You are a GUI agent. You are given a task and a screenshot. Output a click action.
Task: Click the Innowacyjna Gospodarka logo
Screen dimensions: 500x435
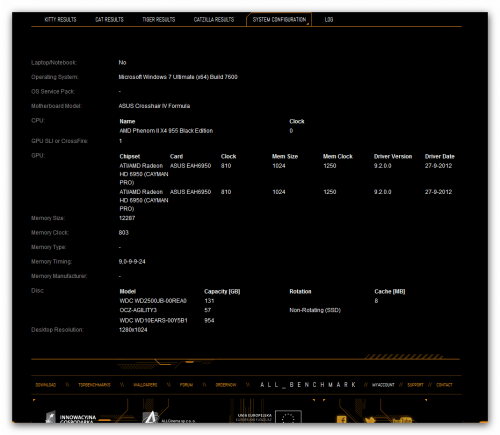click(71, 418)
